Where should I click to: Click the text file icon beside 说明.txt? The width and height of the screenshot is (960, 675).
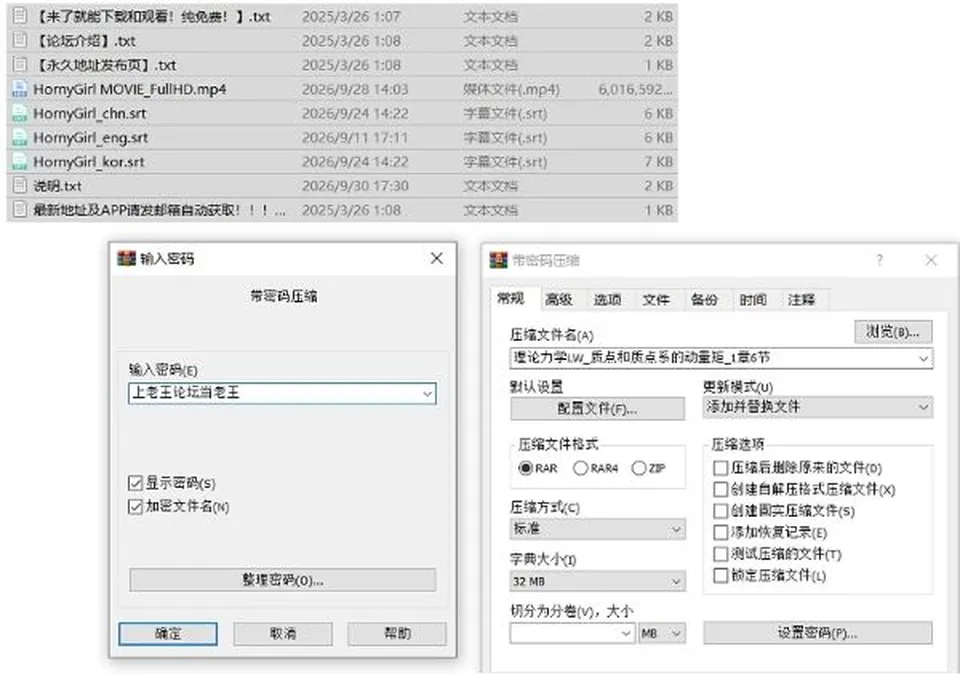point(20,185)
